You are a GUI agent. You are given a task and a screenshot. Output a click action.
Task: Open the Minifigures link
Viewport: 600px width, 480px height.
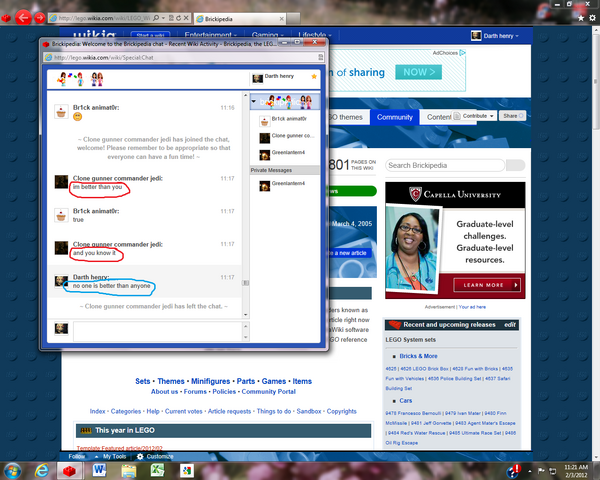coord(210,381)
